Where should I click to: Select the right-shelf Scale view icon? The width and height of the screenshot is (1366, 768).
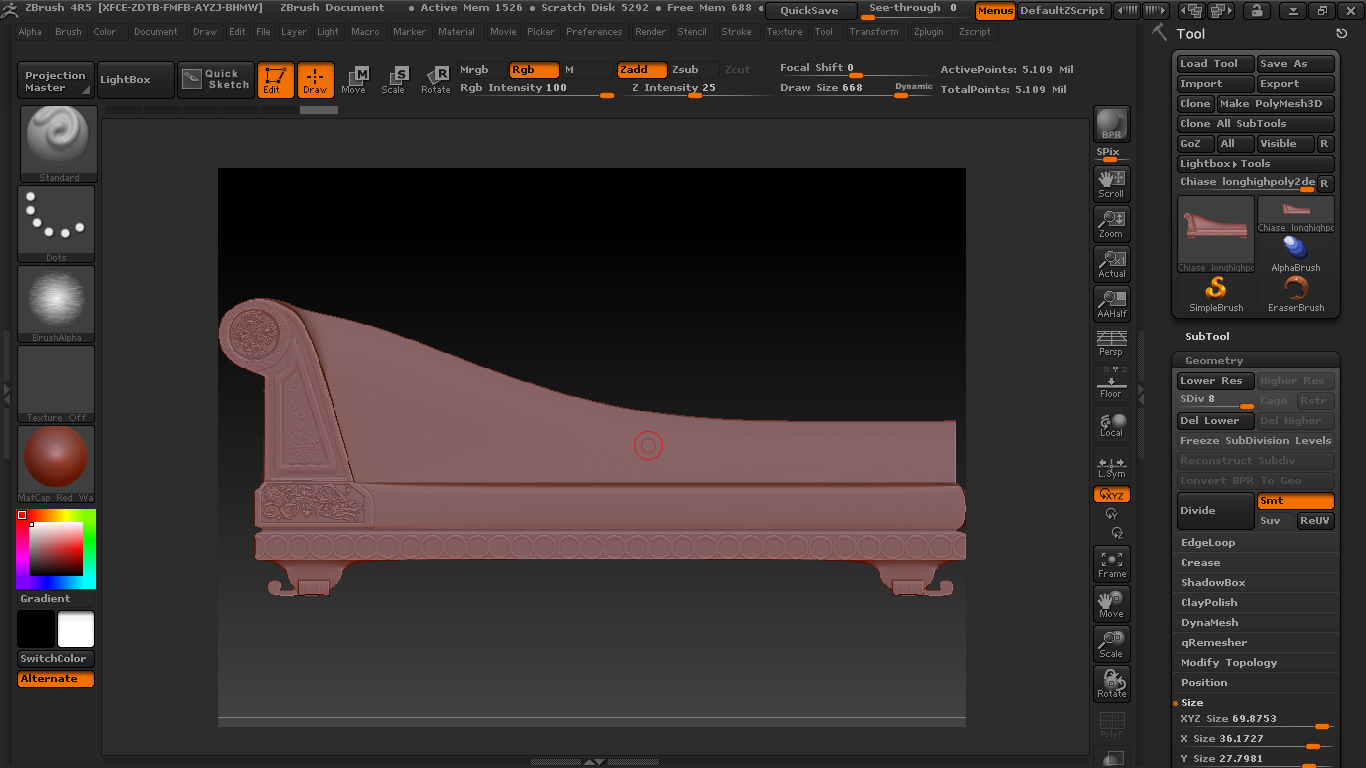click(1111, 644)
